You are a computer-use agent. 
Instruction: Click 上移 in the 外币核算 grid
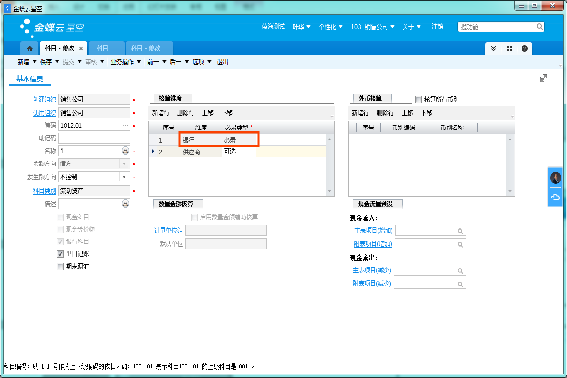(x=407, y=113)
